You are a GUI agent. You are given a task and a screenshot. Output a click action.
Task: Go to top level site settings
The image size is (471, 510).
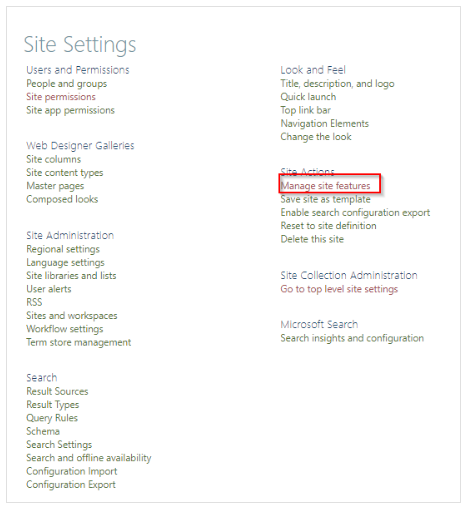click(339, 289)
